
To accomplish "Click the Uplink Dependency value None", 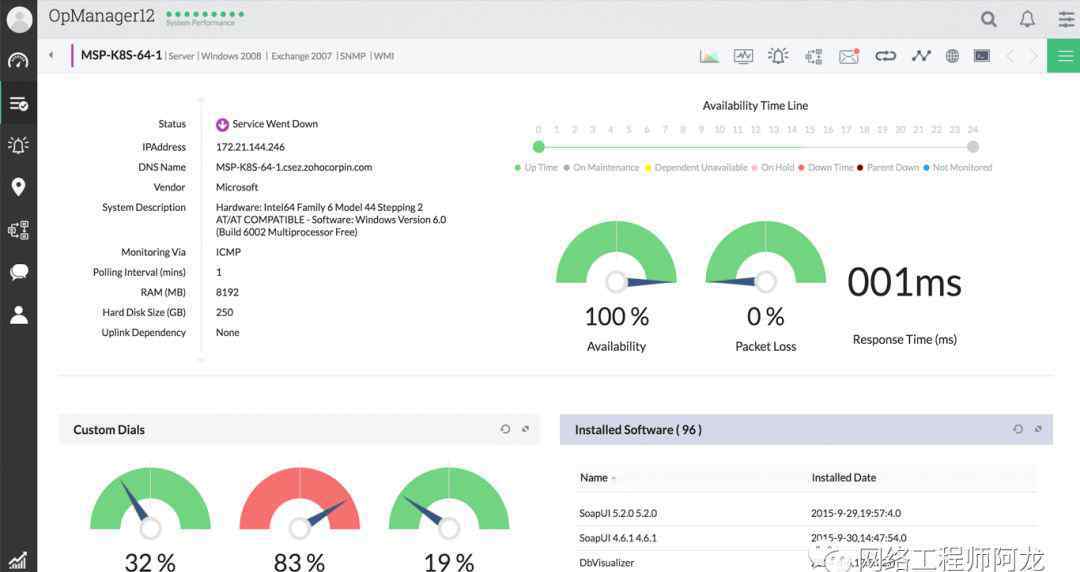I will pyautogui.click(x=227, y=332).
